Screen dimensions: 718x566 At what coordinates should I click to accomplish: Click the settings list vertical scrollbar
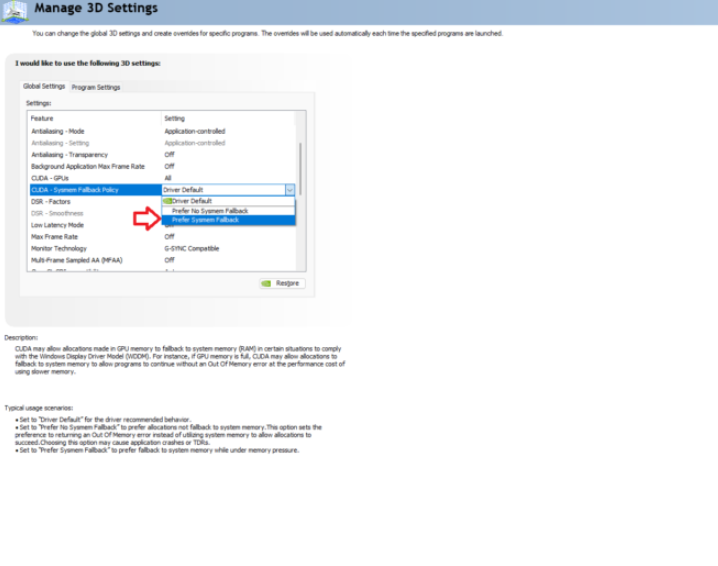click(301, 170)
